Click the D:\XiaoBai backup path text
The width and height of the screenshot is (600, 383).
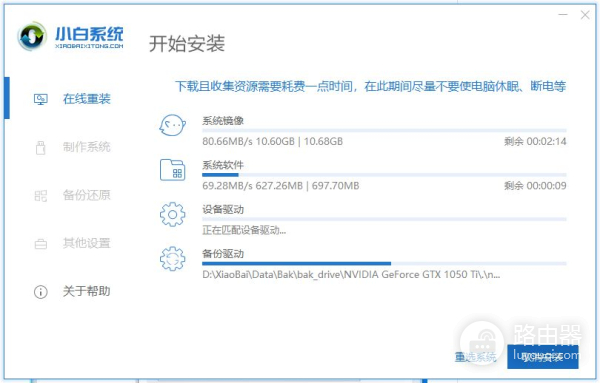pos(351,275)
